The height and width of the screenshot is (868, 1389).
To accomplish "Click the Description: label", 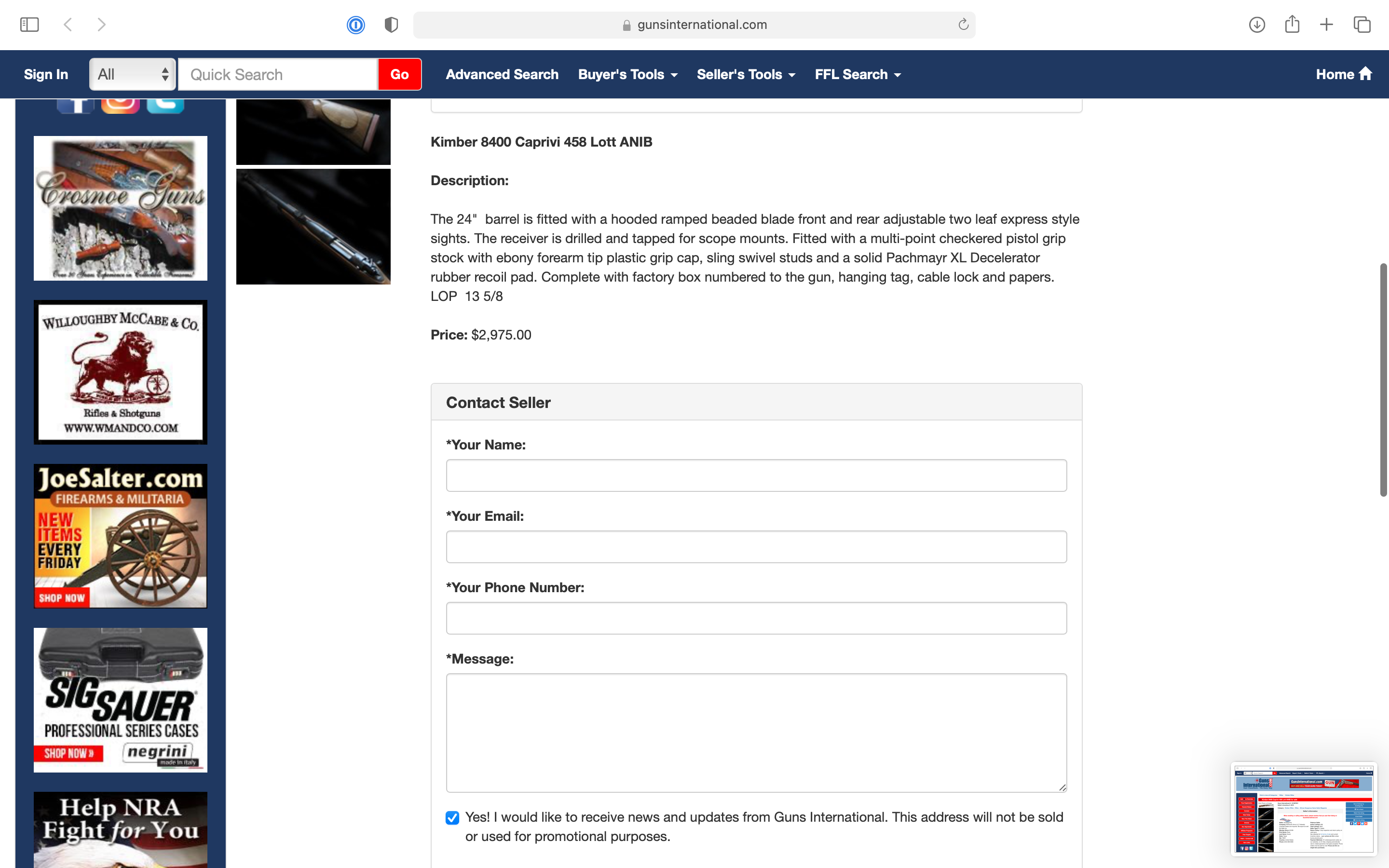I will (469, 180).
